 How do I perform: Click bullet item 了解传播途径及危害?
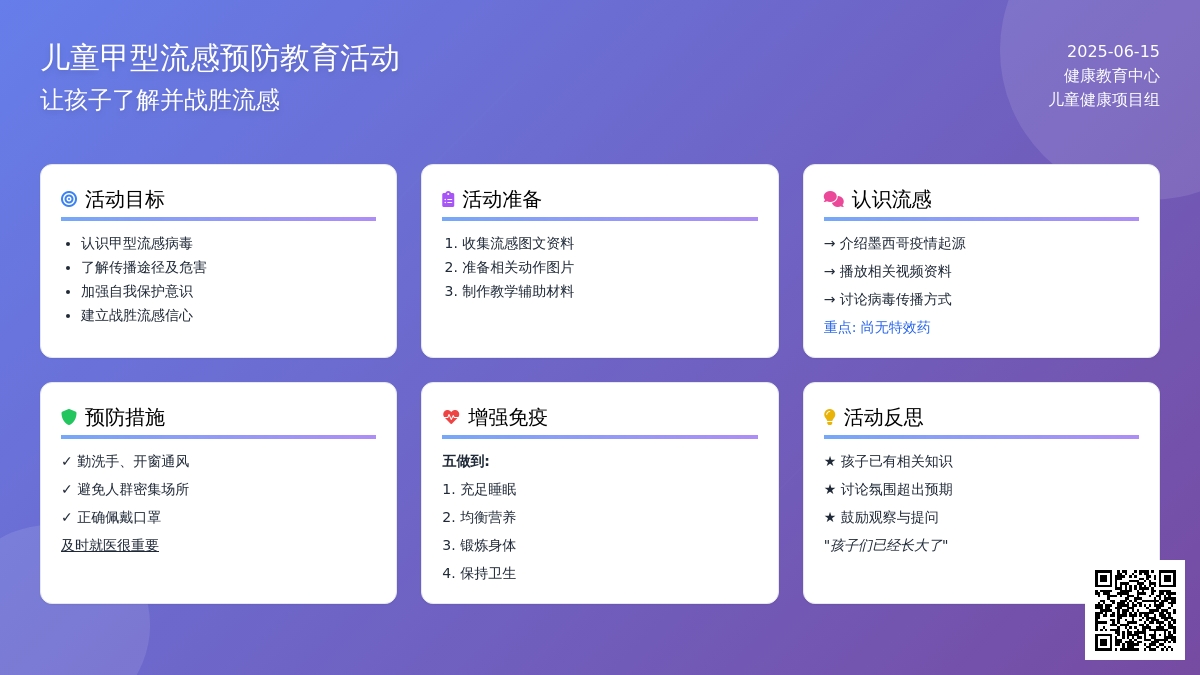144,267
